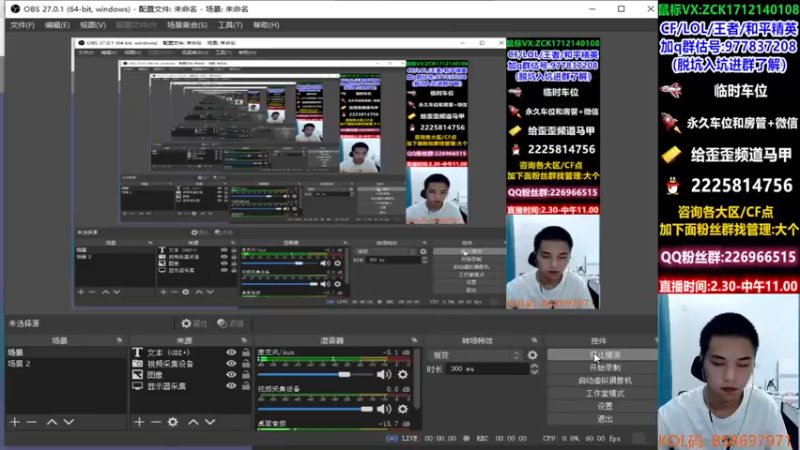The image size is (800, 450).
Task: Remove the selected scene with the minus icon
Action: (32, 422)
